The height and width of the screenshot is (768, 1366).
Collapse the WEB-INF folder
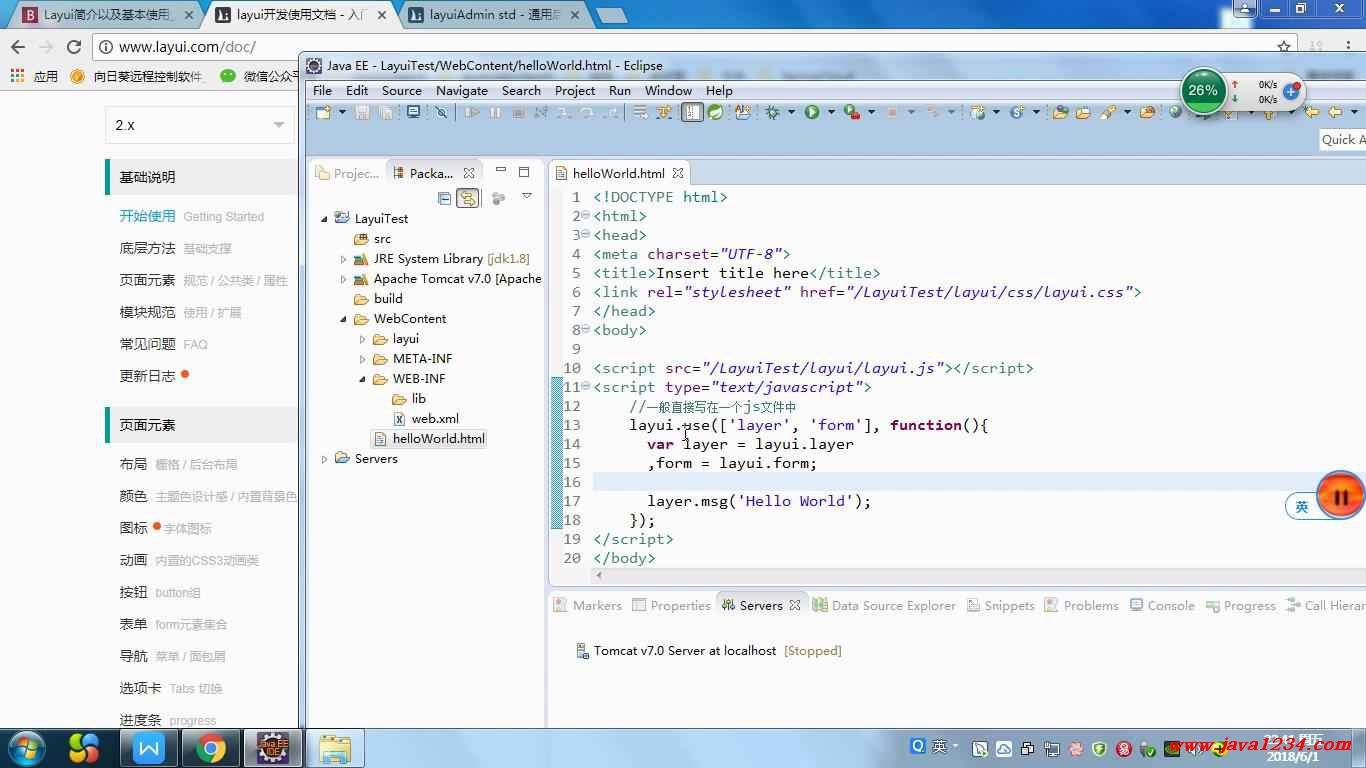click(x=363, y=379)
